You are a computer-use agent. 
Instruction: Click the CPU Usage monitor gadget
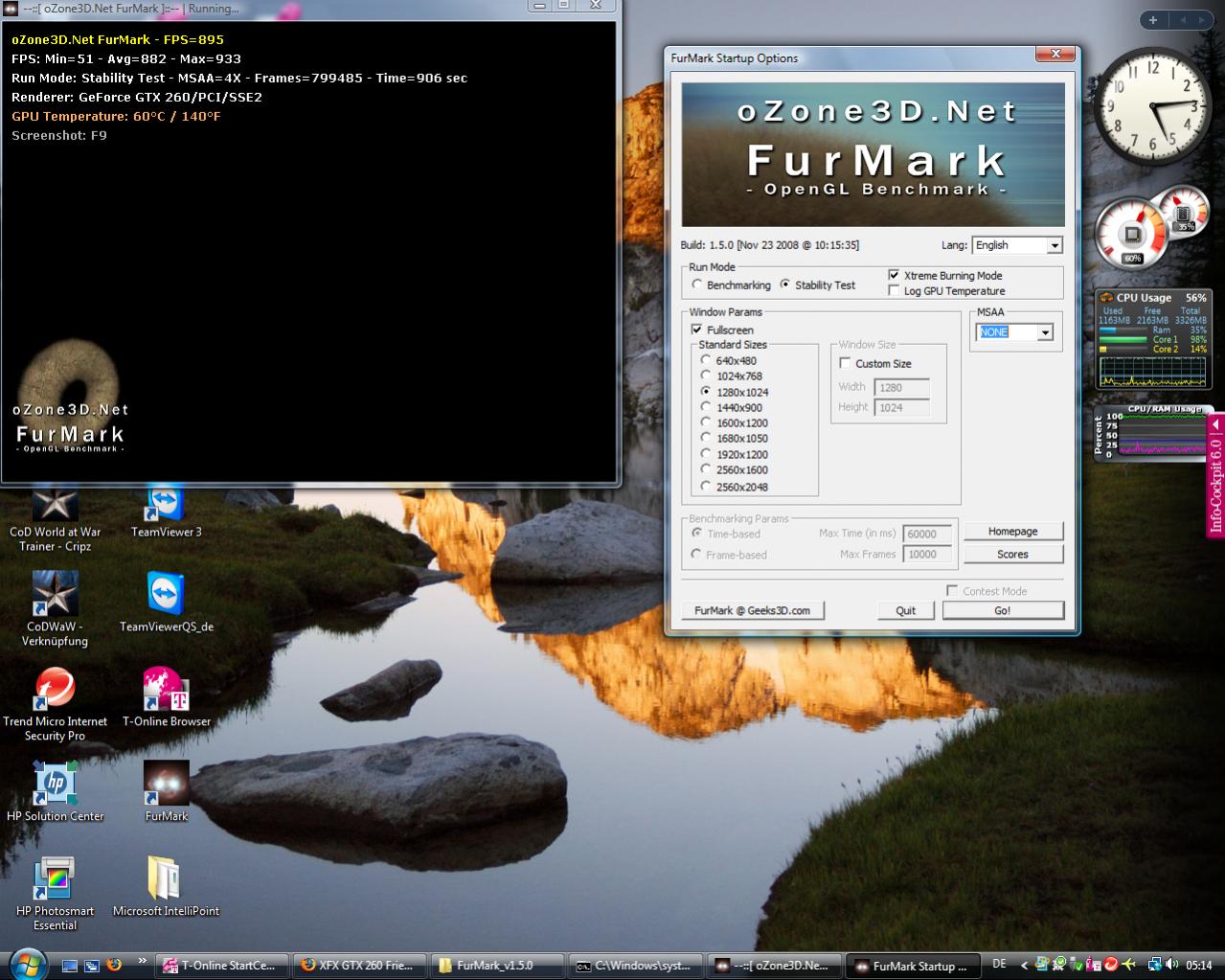(1152, 339)
